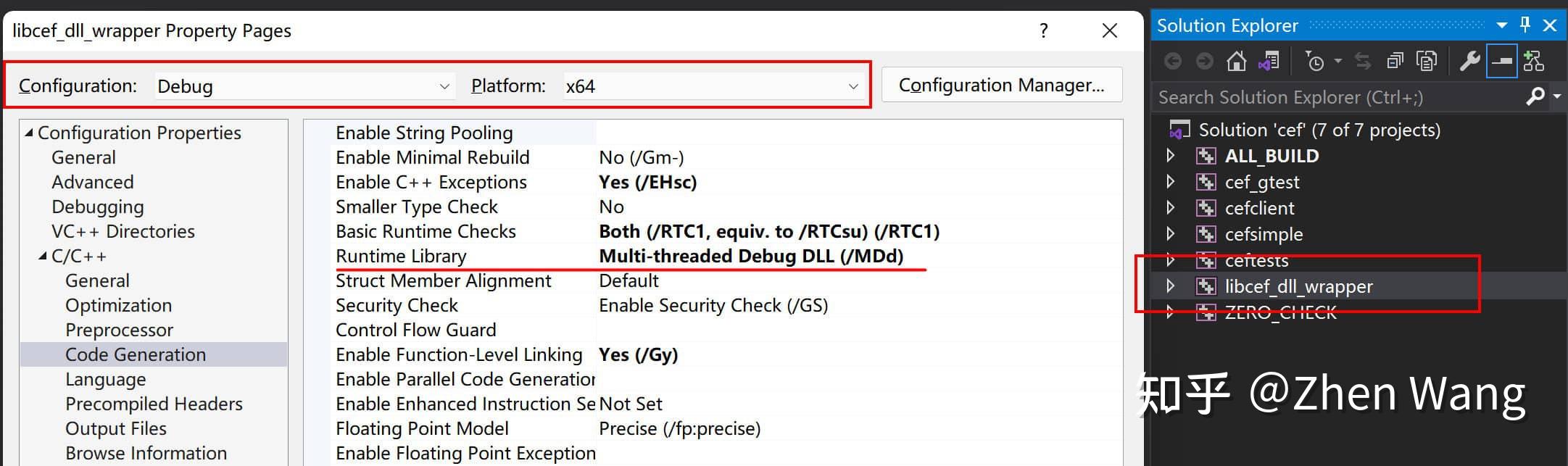Click the Configuration Manager button
1568x466 pixels.
point(1001,85)
